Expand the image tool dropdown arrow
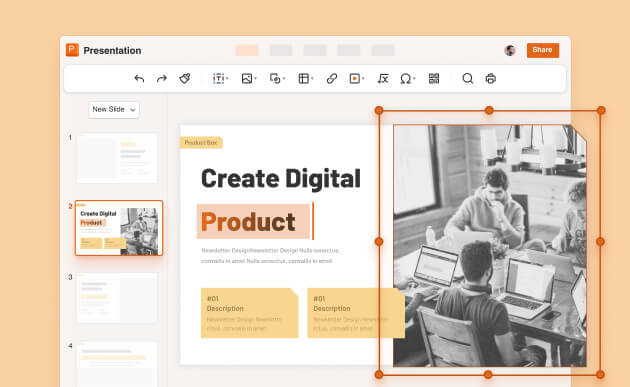Viewport: 630px width, 387px height. (256, 78)
